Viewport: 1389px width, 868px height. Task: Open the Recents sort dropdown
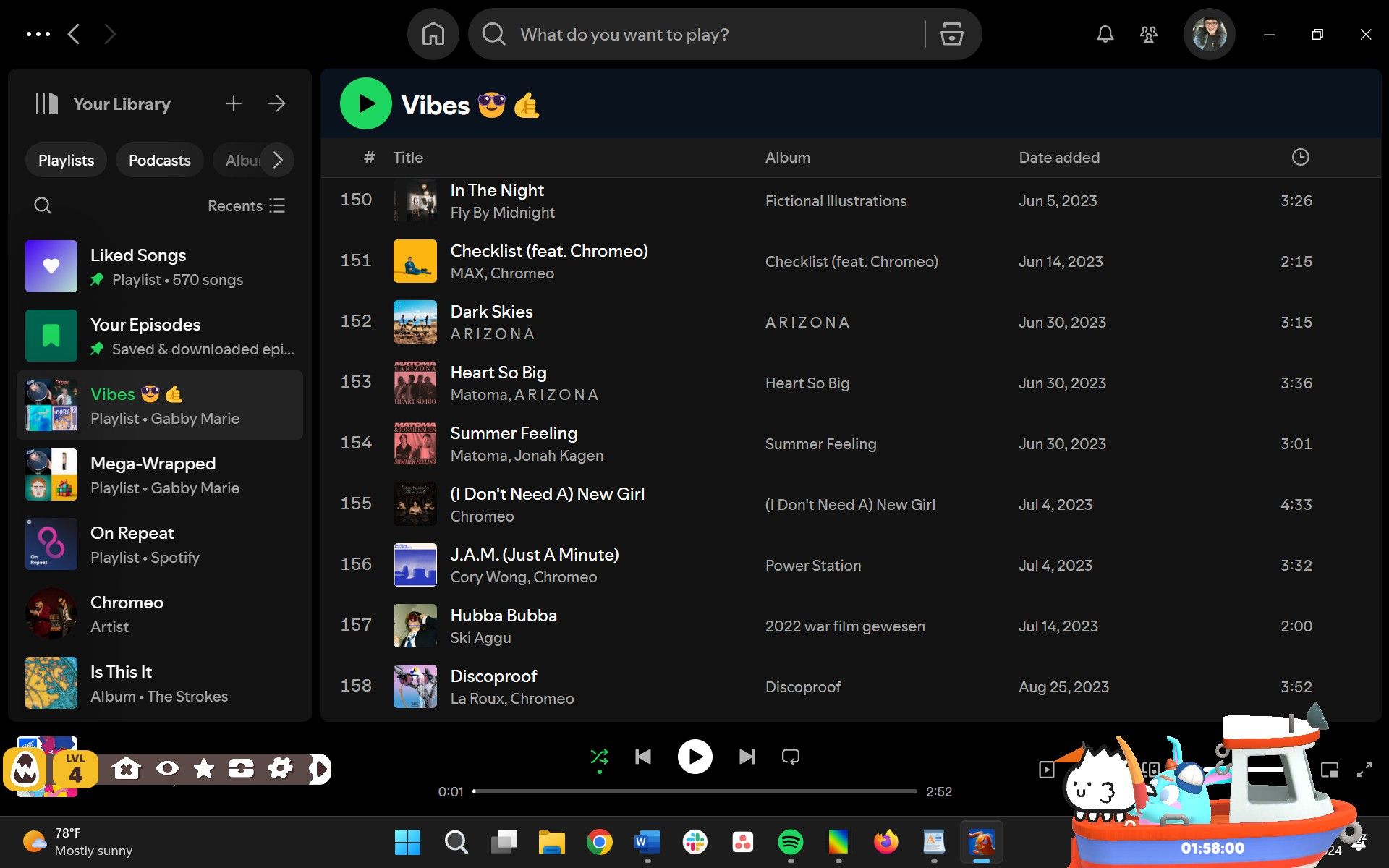[246, 205]
